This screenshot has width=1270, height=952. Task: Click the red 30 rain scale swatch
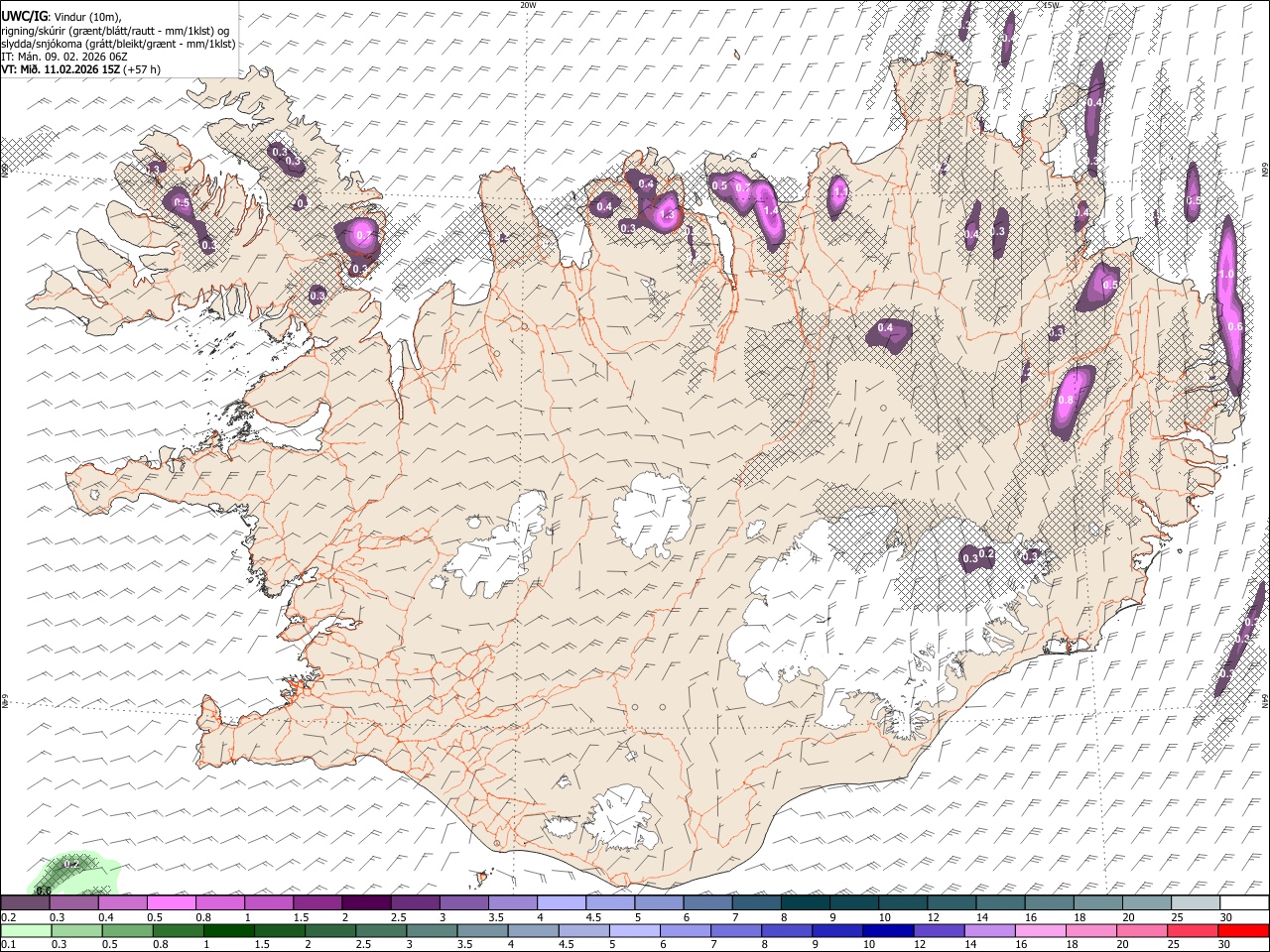click(x=1244, y=930)
